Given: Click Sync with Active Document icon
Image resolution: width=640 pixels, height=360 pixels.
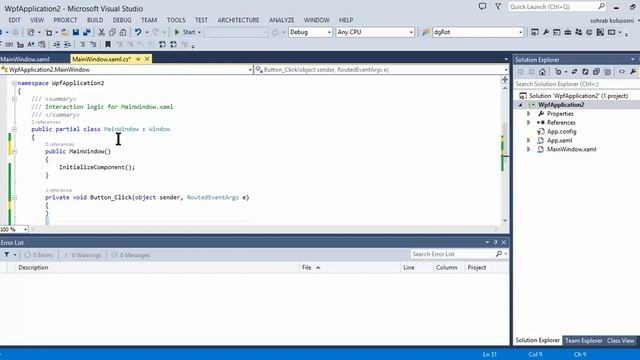Looking at the screenshot, I should pos(574,72).
